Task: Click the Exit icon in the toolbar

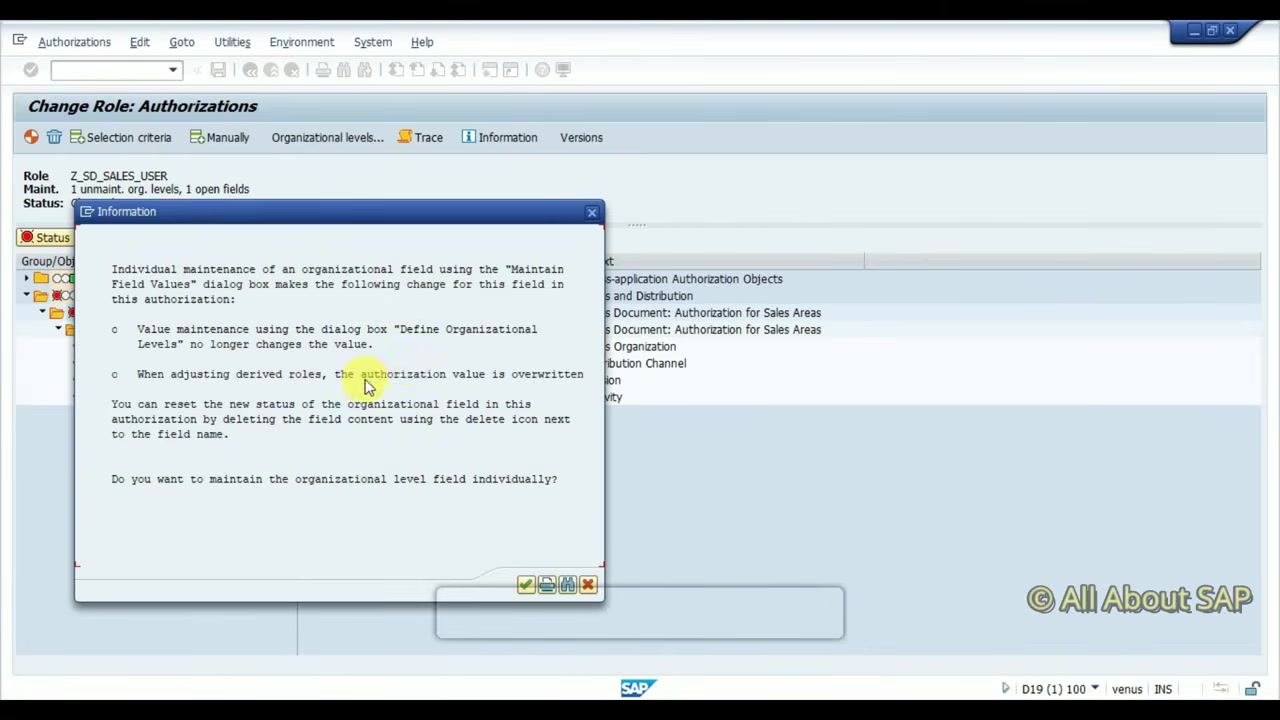Action: 271,70
